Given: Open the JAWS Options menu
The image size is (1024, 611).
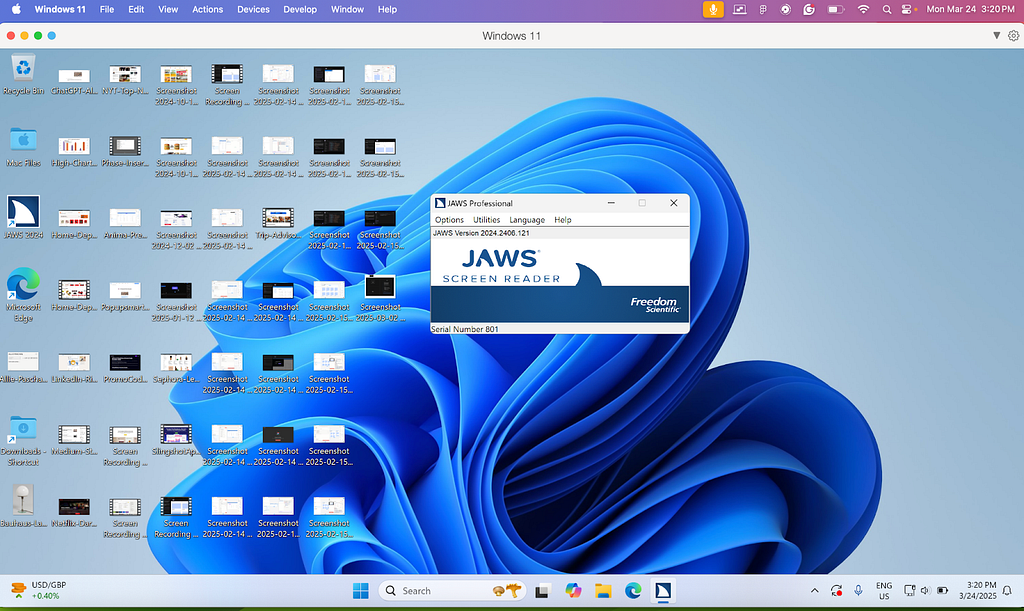Looking at the screenshot, I should click(x=449, y=220).
